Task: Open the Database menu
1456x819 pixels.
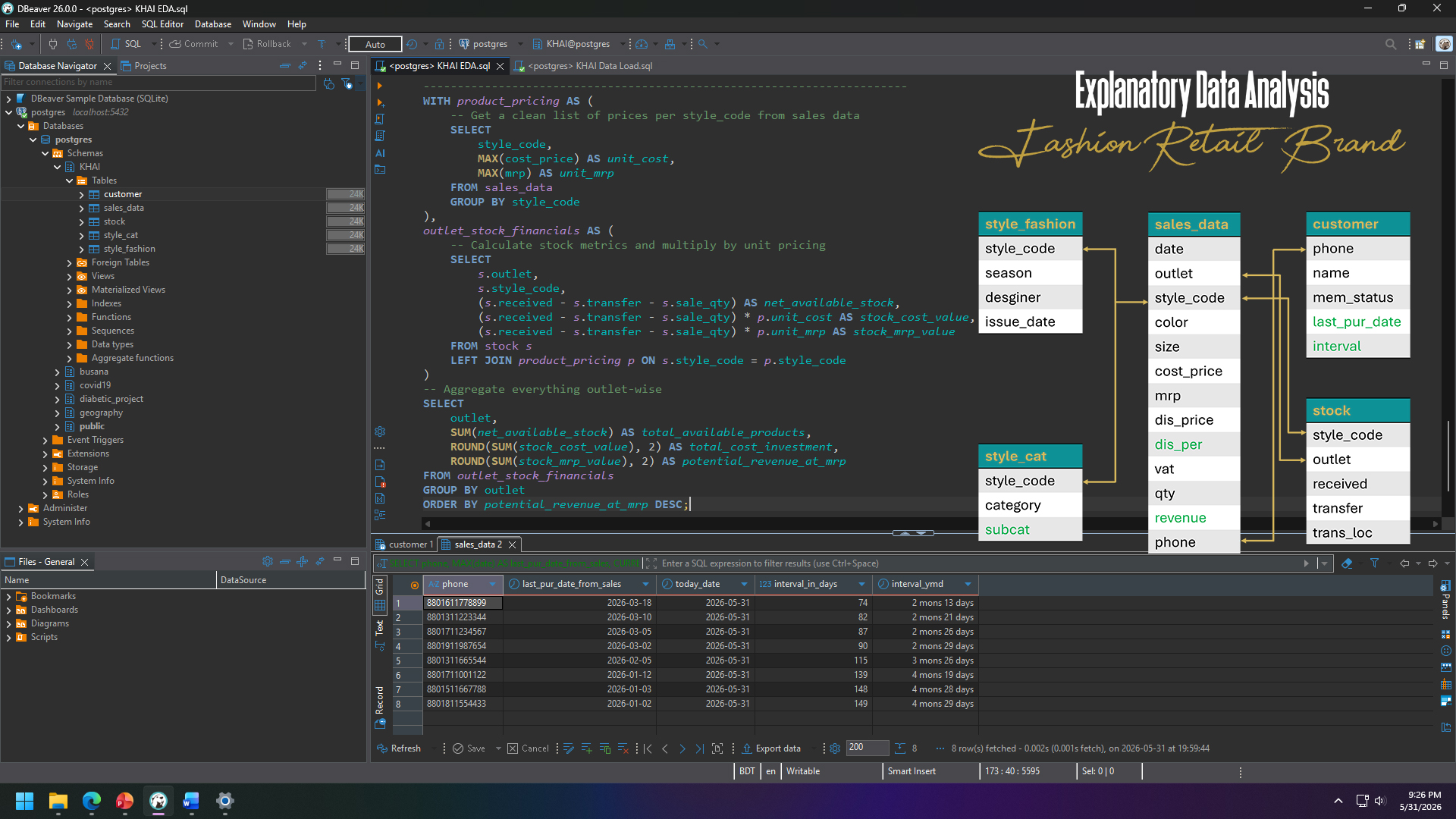Action: coord(213,24)
